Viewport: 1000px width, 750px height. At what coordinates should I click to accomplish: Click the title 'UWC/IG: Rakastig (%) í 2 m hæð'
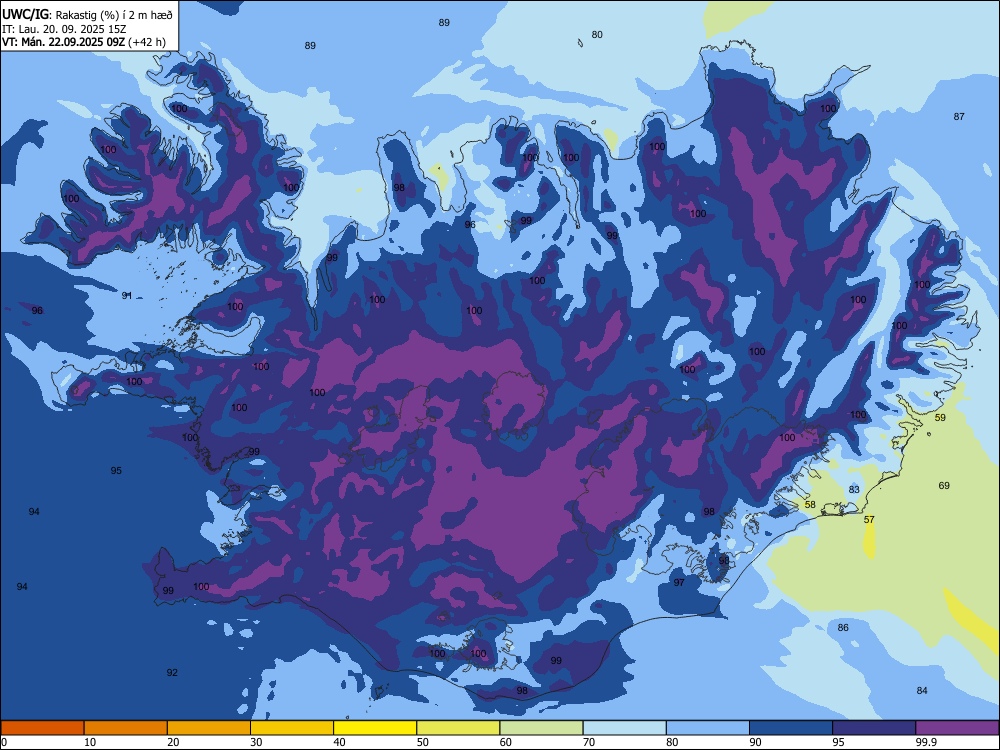click(x=87, y=15)
